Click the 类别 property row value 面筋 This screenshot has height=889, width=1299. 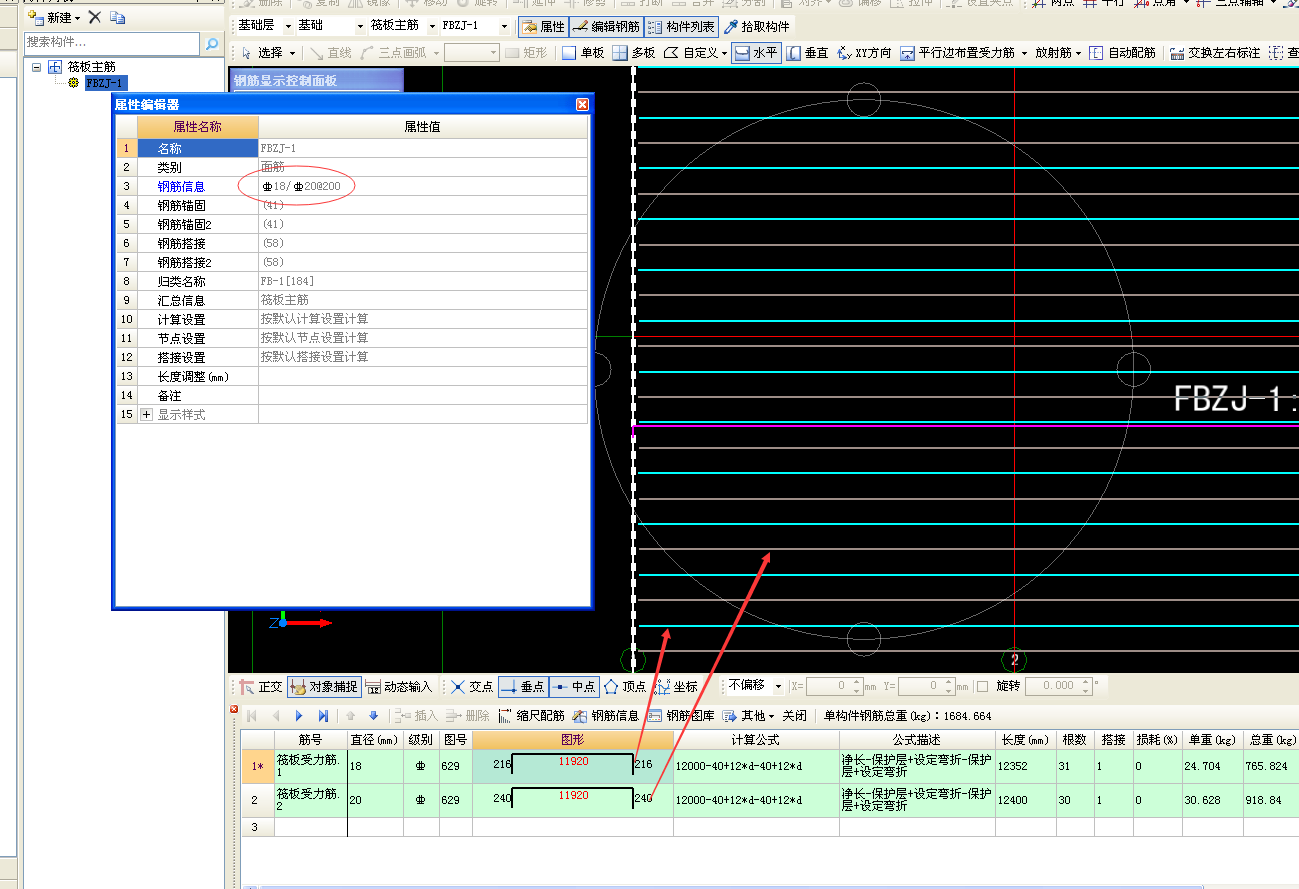click(423, 167)
